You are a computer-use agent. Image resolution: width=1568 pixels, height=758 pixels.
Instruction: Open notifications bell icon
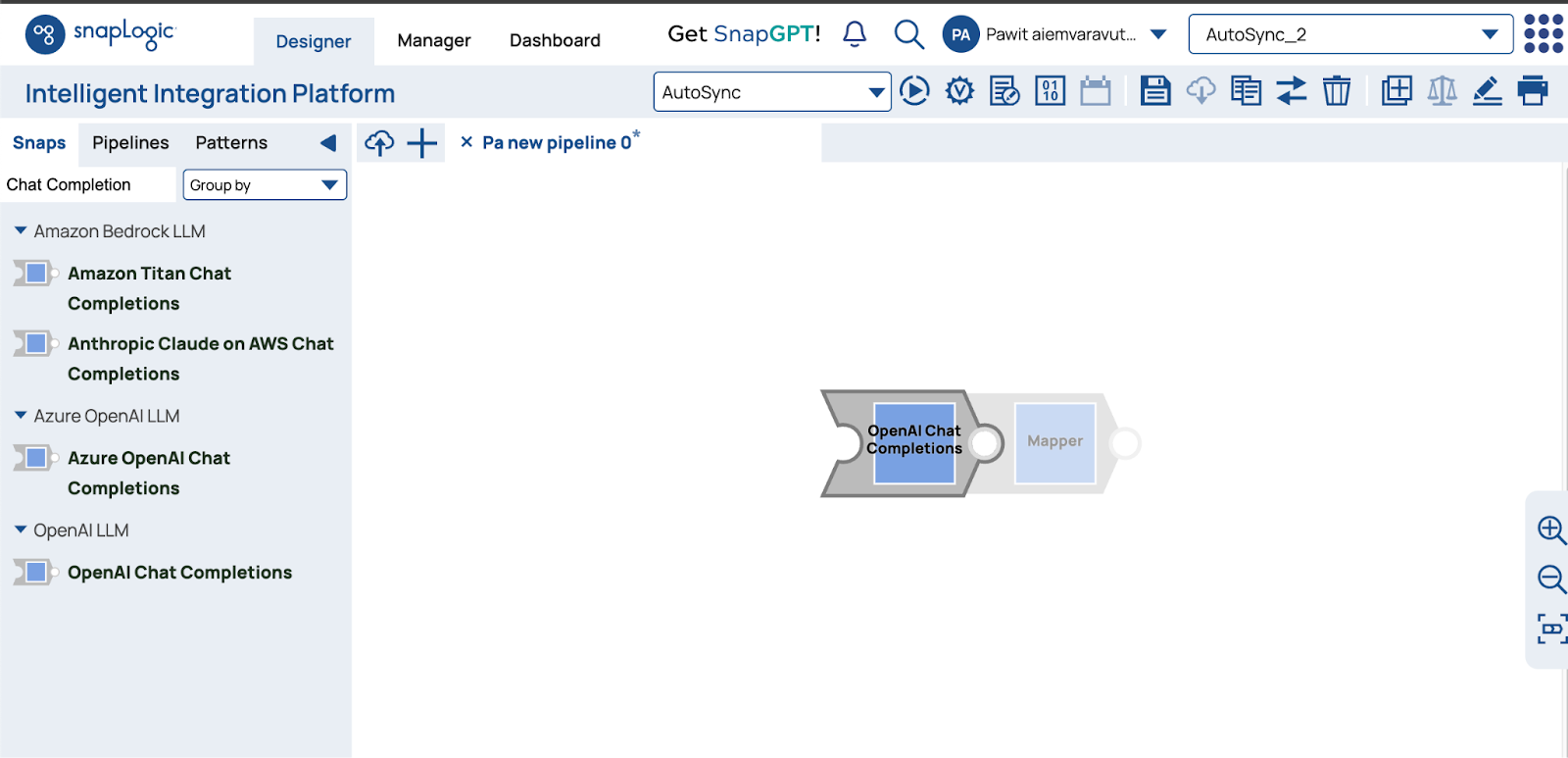point(855,34)
